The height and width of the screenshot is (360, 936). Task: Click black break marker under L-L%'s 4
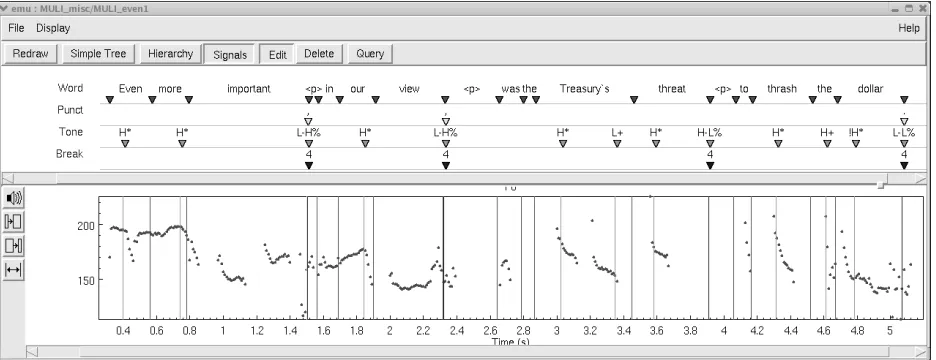904,165
